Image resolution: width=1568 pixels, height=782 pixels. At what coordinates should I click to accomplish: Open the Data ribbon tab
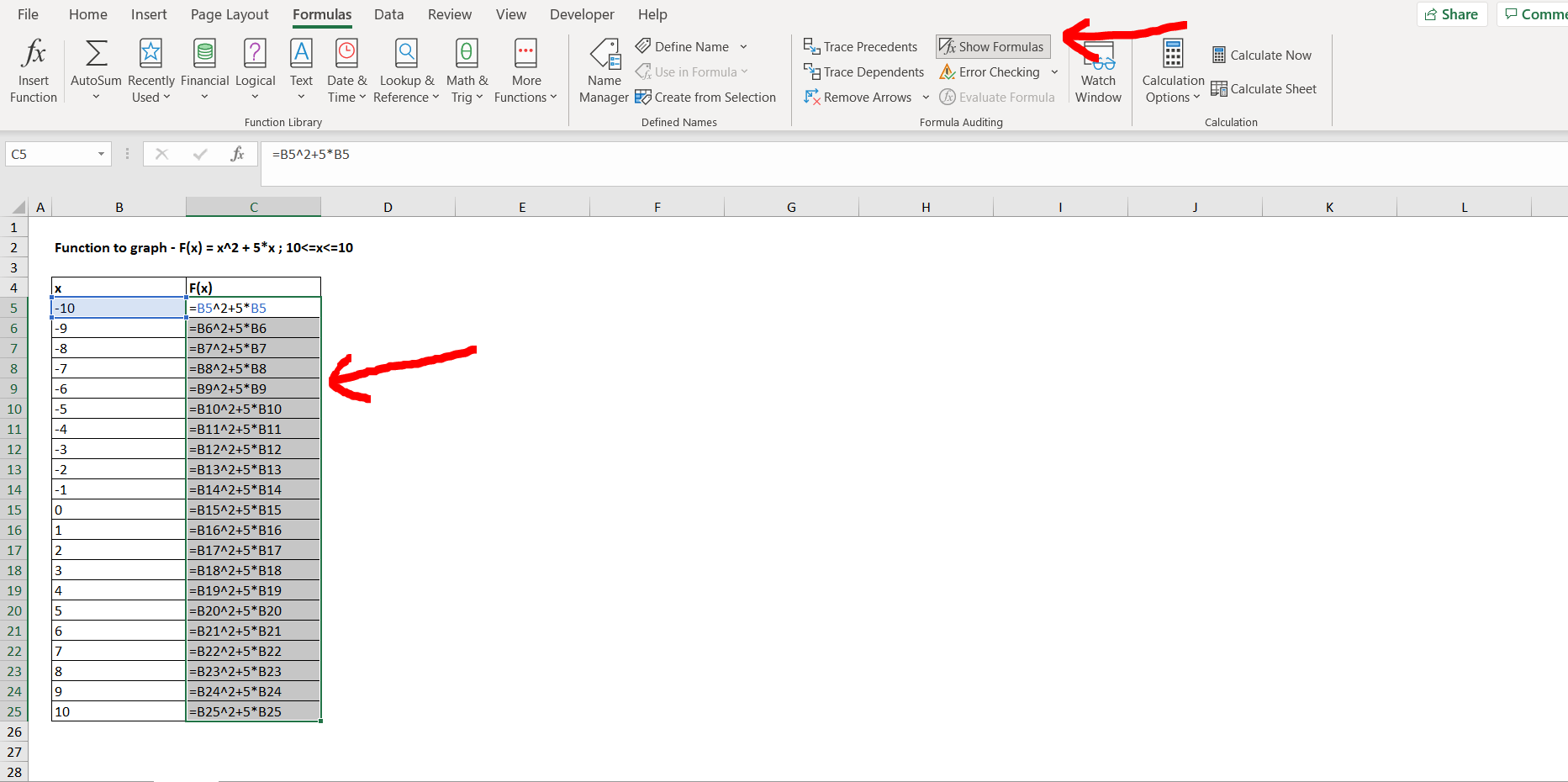(x=388, y=14)
